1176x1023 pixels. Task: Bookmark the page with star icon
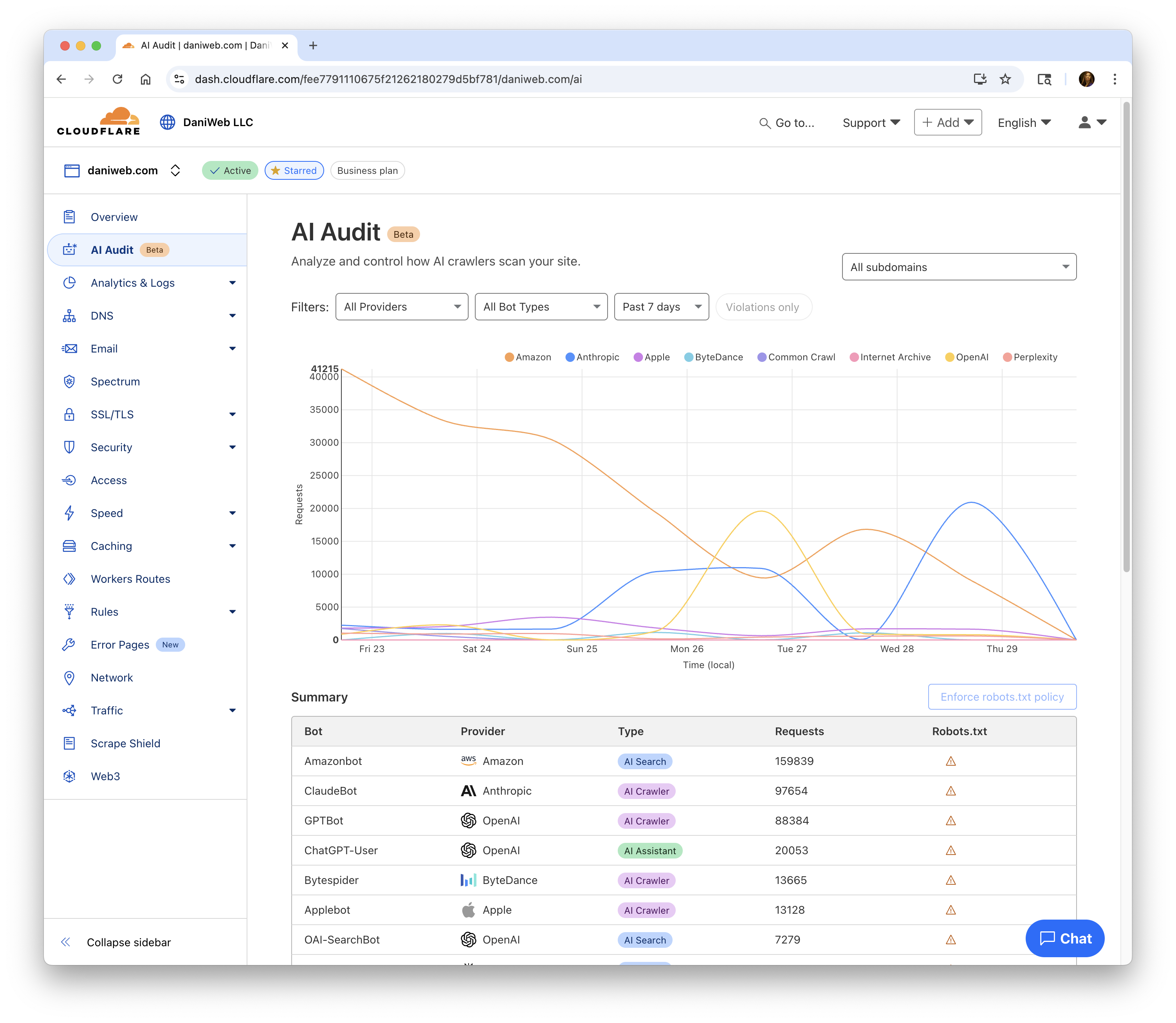point(1005,80)
